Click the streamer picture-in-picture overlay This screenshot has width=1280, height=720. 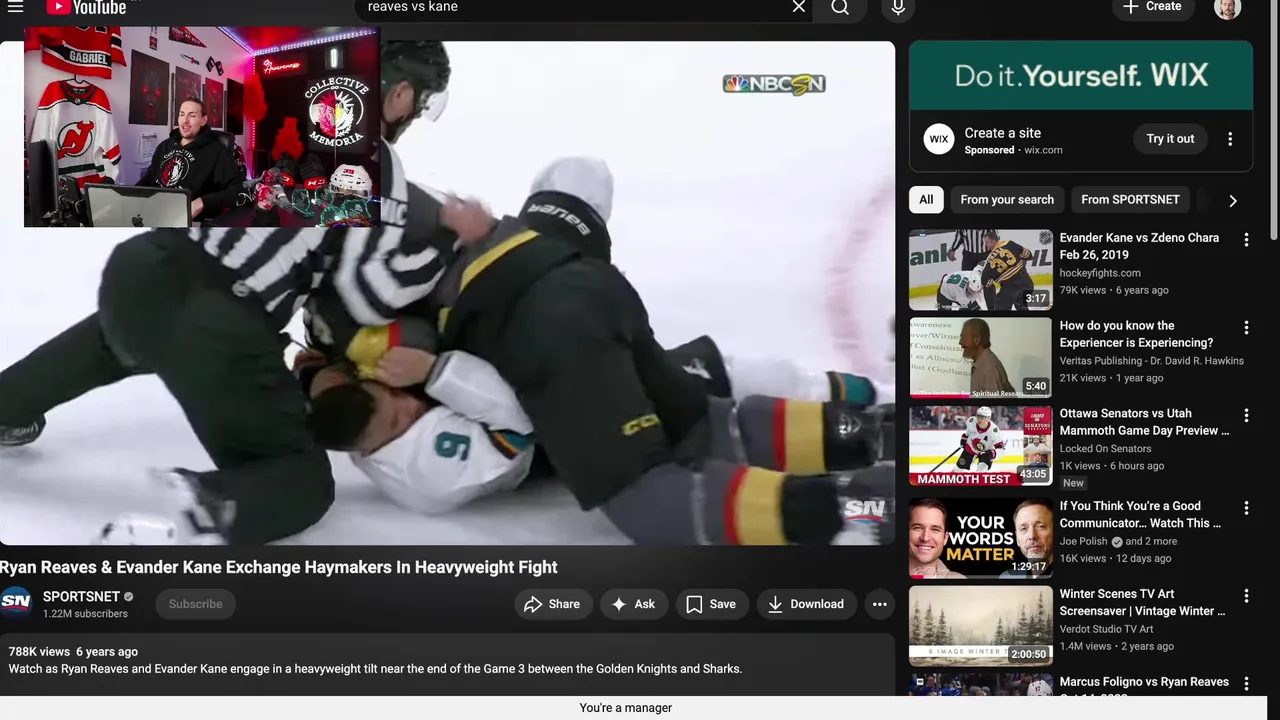pyautogui.click(x=202, y=127)
